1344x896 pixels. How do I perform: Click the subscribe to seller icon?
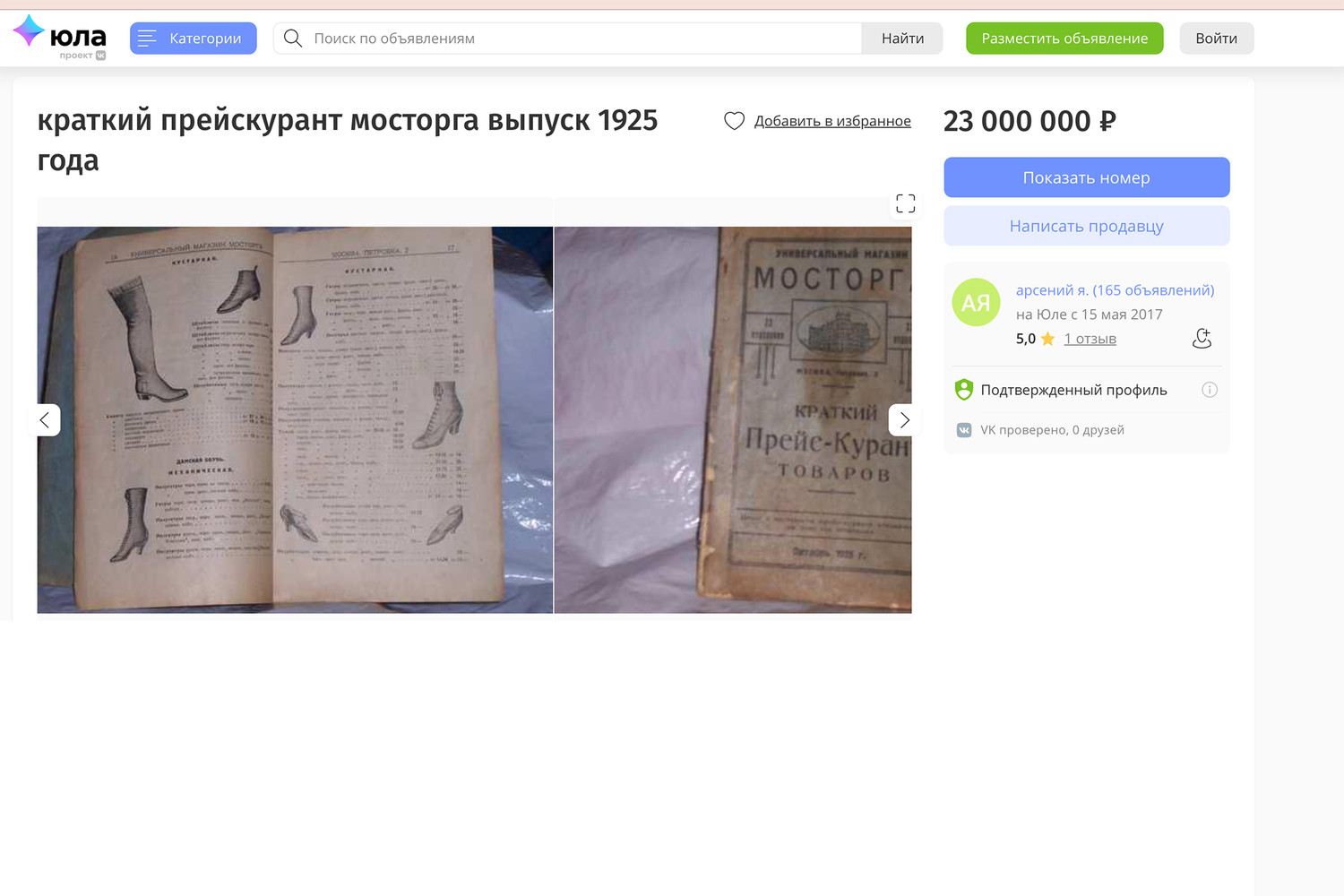tap(1202, 338)
